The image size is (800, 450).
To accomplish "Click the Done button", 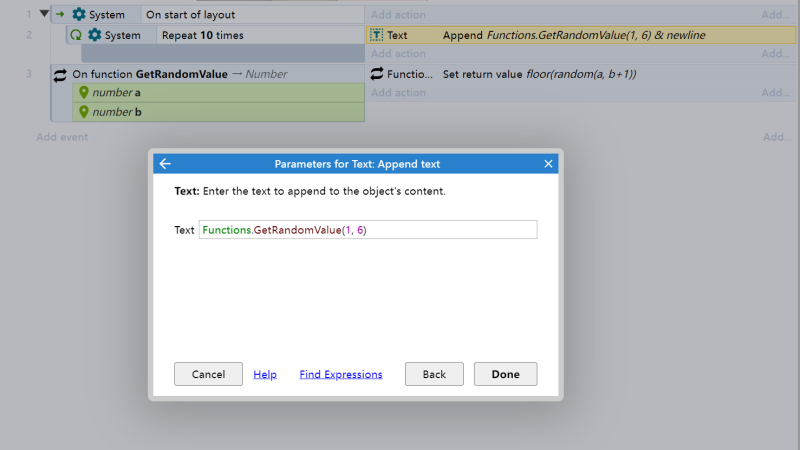I will [505, 374].
